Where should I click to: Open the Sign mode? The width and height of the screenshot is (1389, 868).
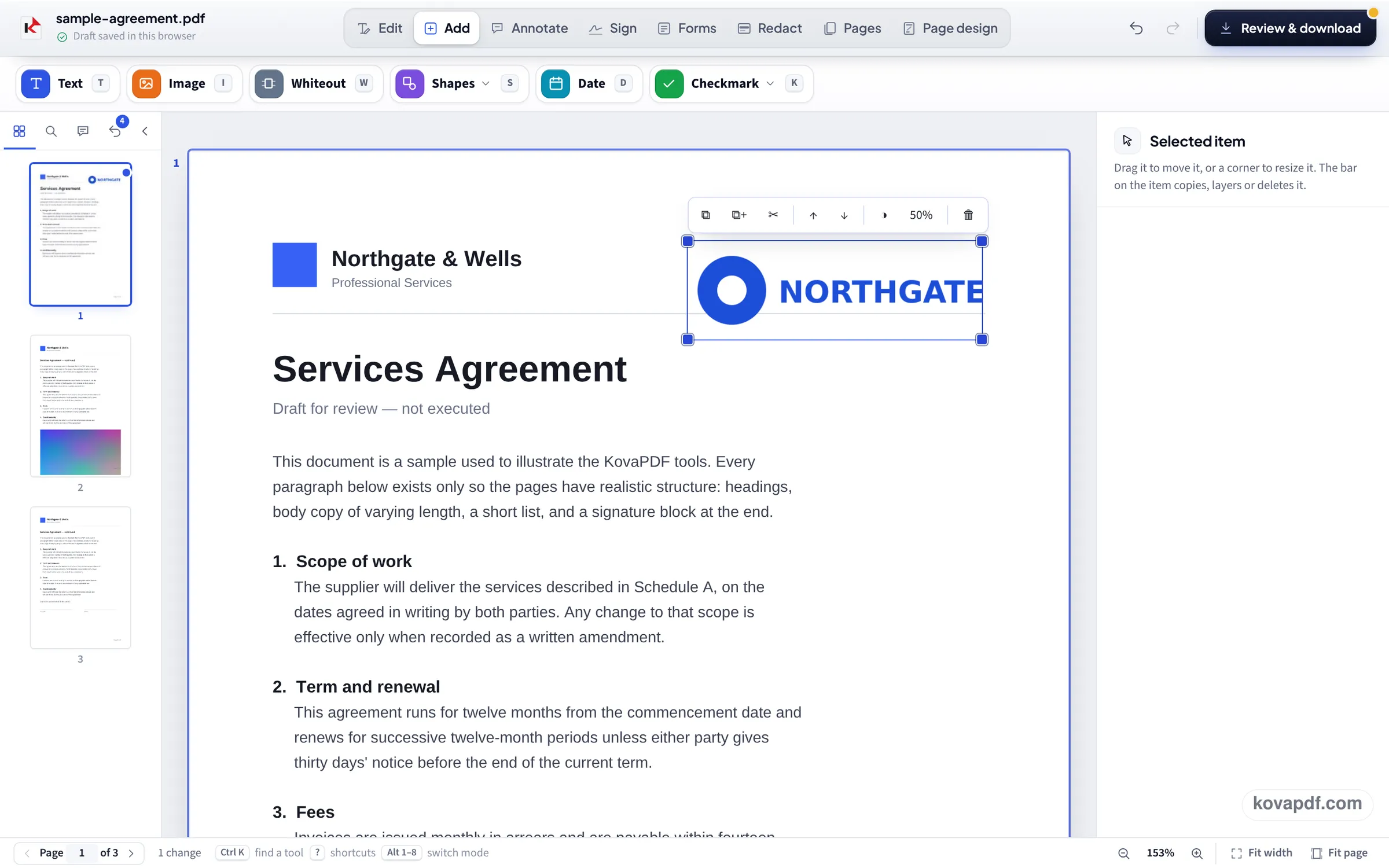point(613,28)
